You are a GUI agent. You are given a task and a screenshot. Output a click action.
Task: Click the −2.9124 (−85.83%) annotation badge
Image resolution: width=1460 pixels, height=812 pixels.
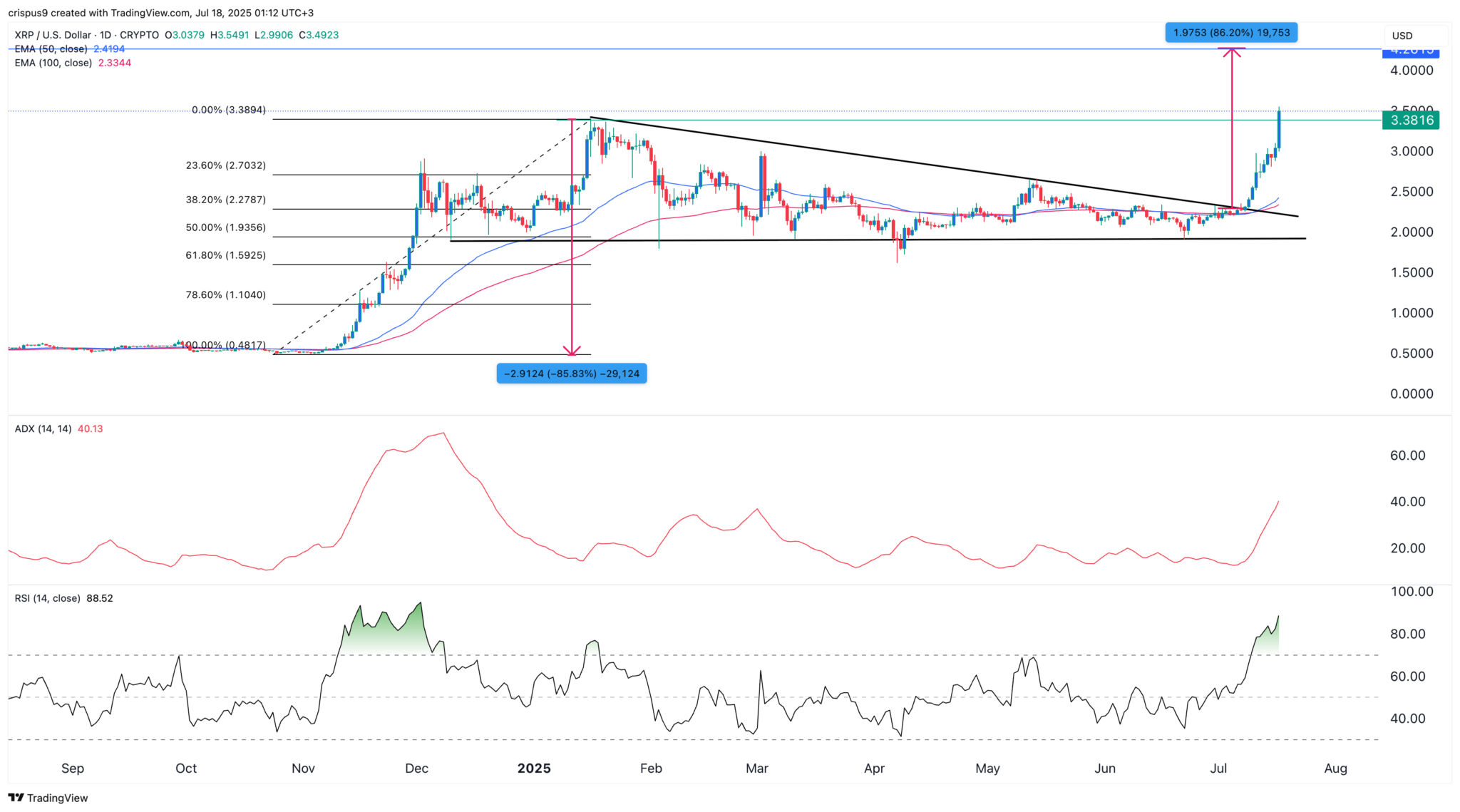click(x=572, y=373)
